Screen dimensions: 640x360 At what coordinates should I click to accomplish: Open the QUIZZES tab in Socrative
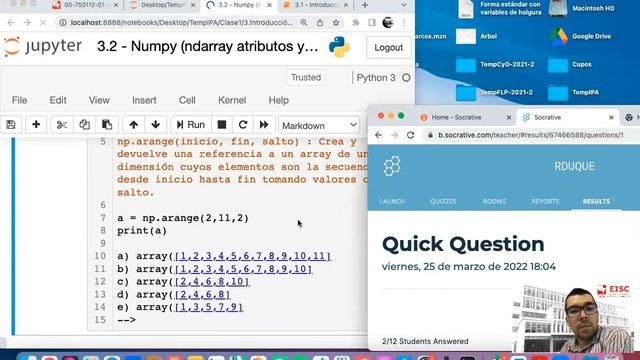pos(443,201)
